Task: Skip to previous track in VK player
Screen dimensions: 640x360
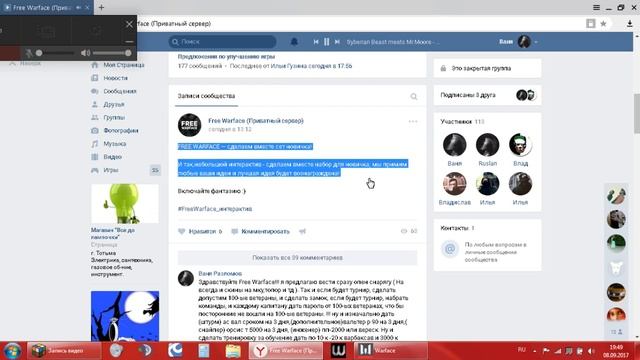Action: coord(316,42)
